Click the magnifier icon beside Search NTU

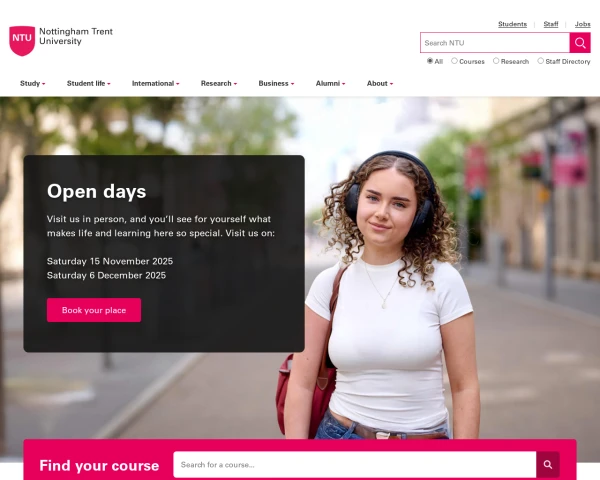point(580,42)
